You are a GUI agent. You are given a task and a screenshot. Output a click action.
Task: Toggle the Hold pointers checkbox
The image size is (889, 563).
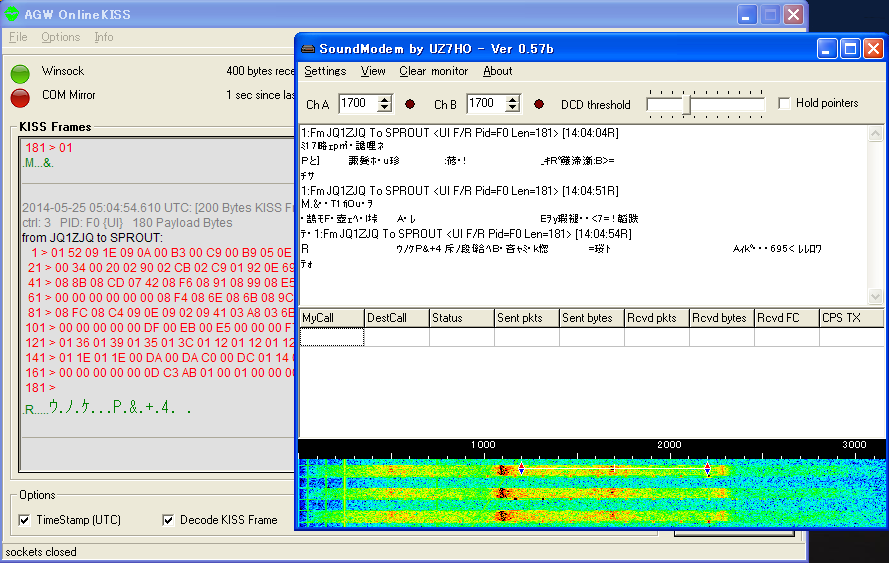pyautogui.click(x=784, y=103)
